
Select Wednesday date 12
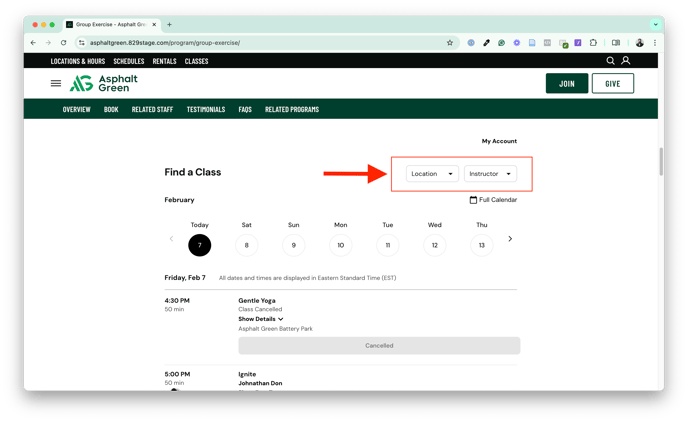pyautogui.click(x=434, y=245)
